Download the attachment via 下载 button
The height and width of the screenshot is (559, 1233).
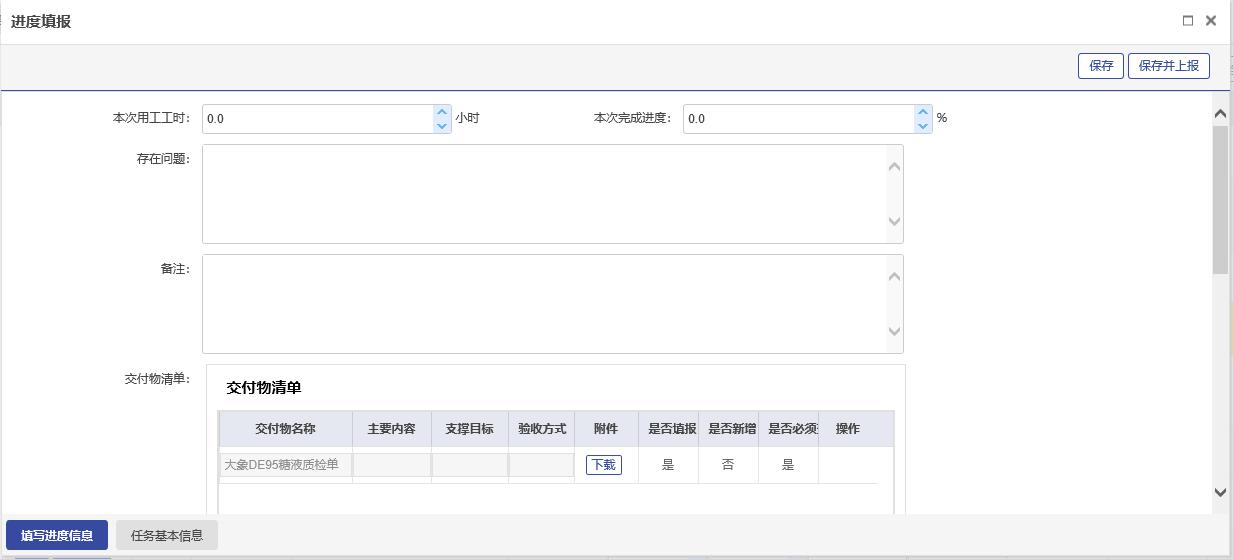[x=604, y=465]
